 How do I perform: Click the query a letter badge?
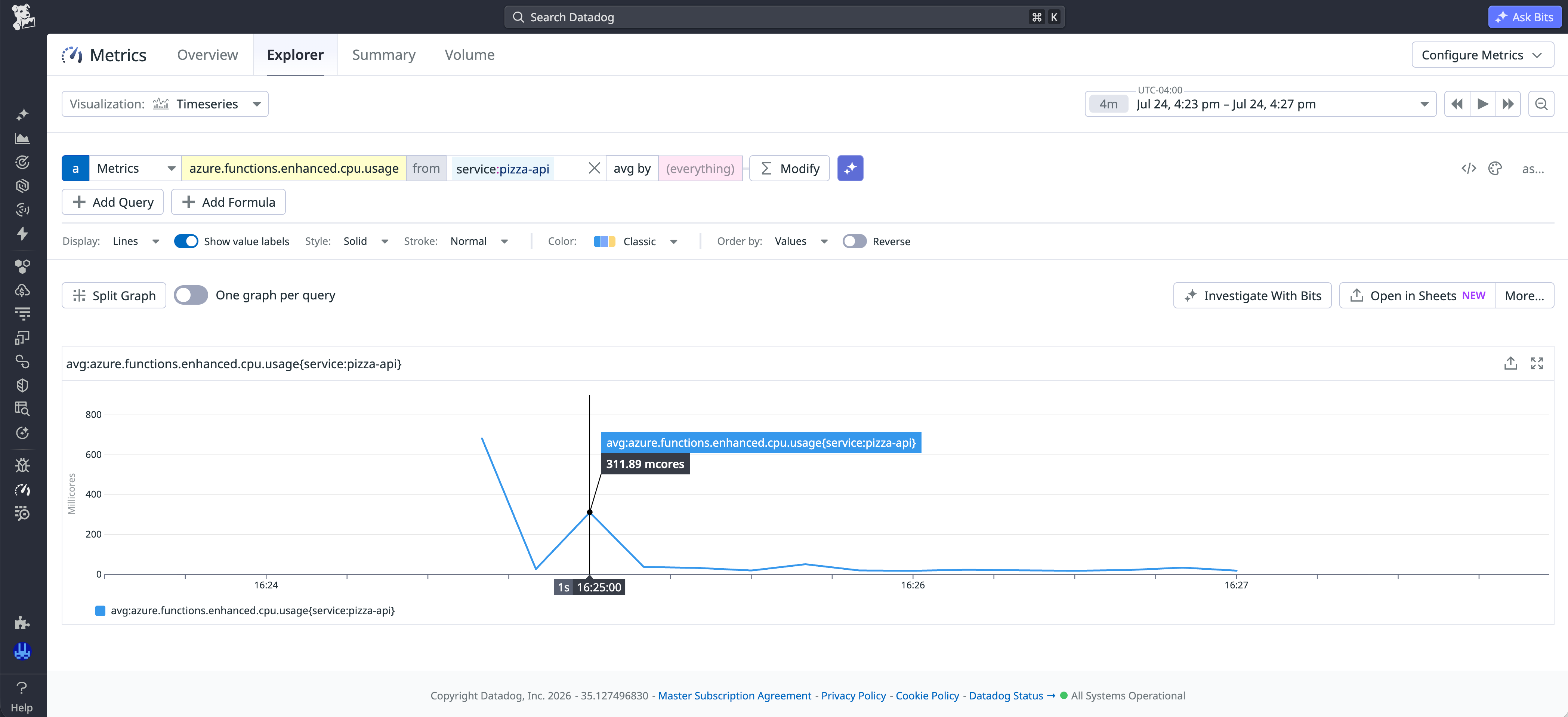(x=75, y=168)
